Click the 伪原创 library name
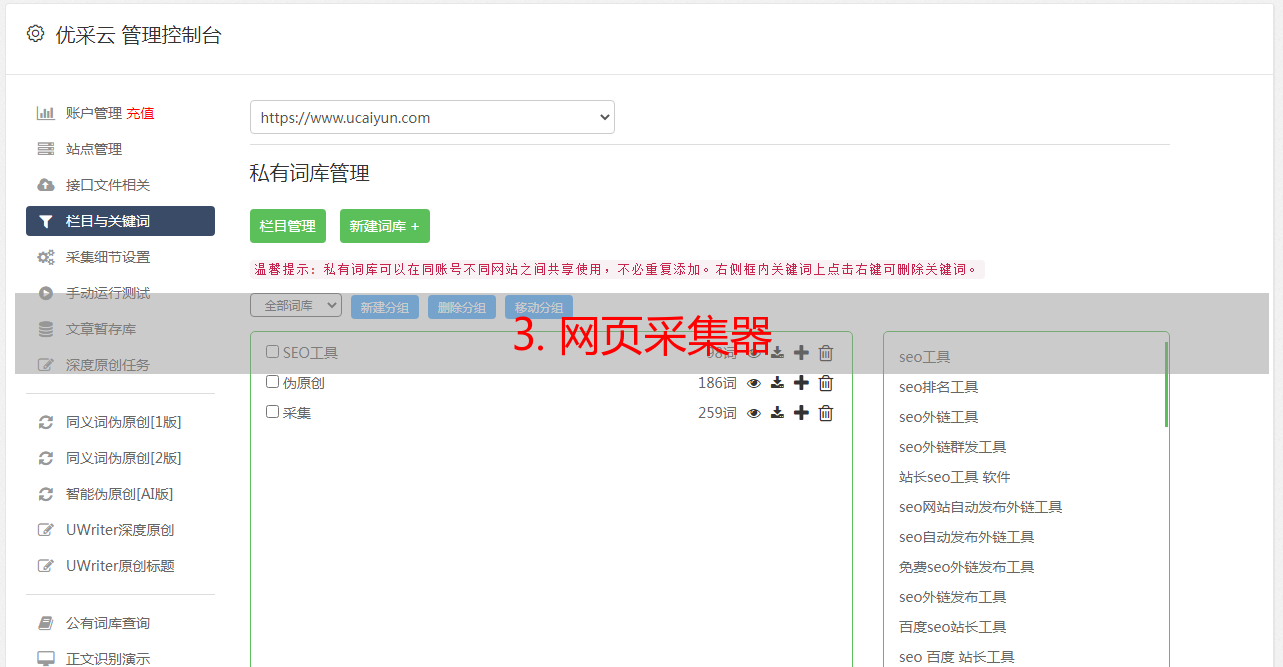This screenshot has height=667, width=1283. [x=303, y=383]
